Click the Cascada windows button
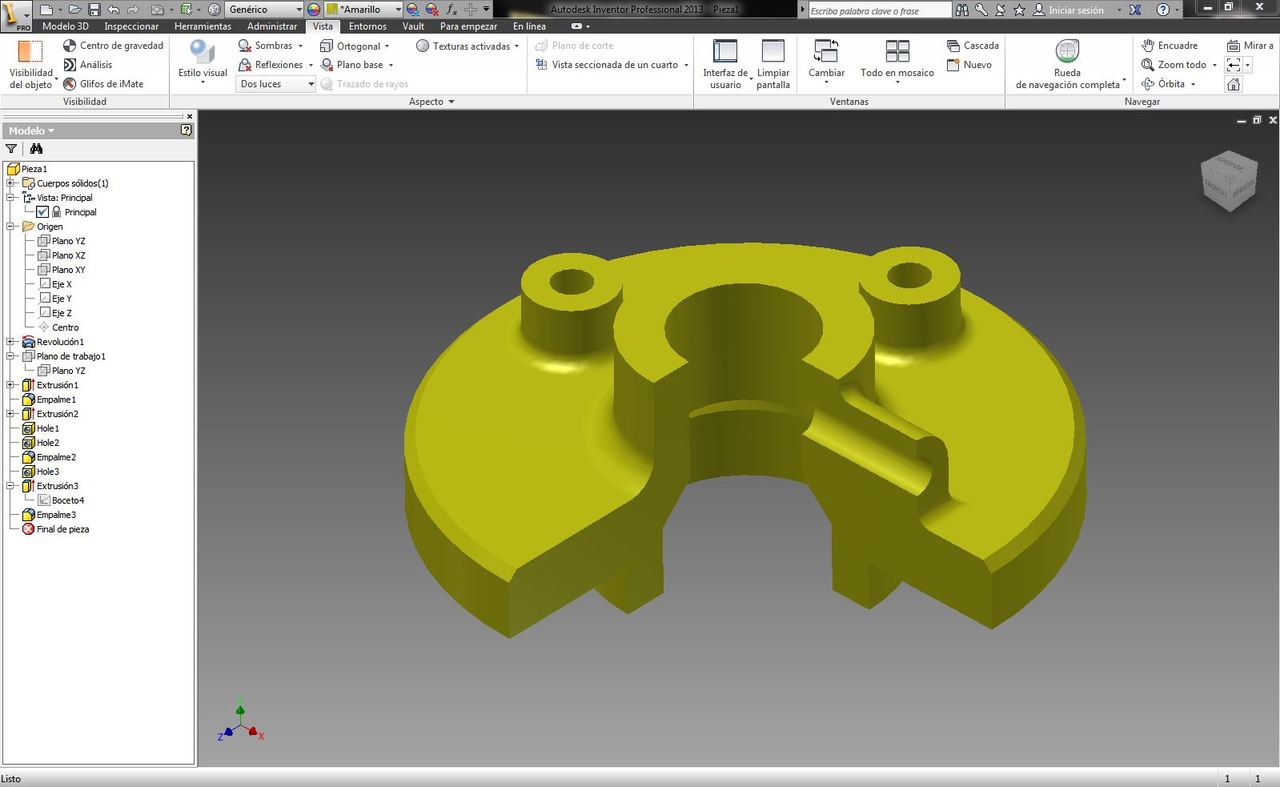Image resolution: width=1280 pixels, height=787 pixels. click(x=973, y=46)
